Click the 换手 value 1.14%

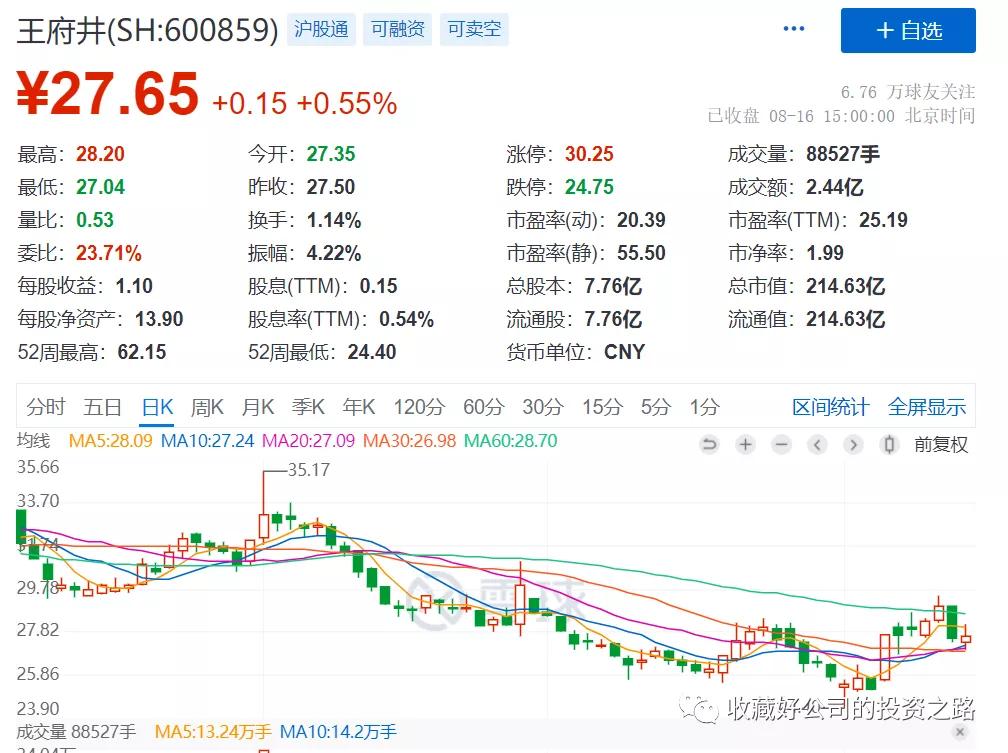[334, 221]
